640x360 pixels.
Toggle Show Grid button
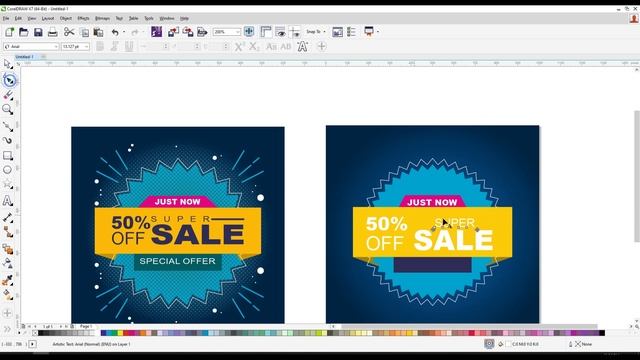[x=280, y=31]
